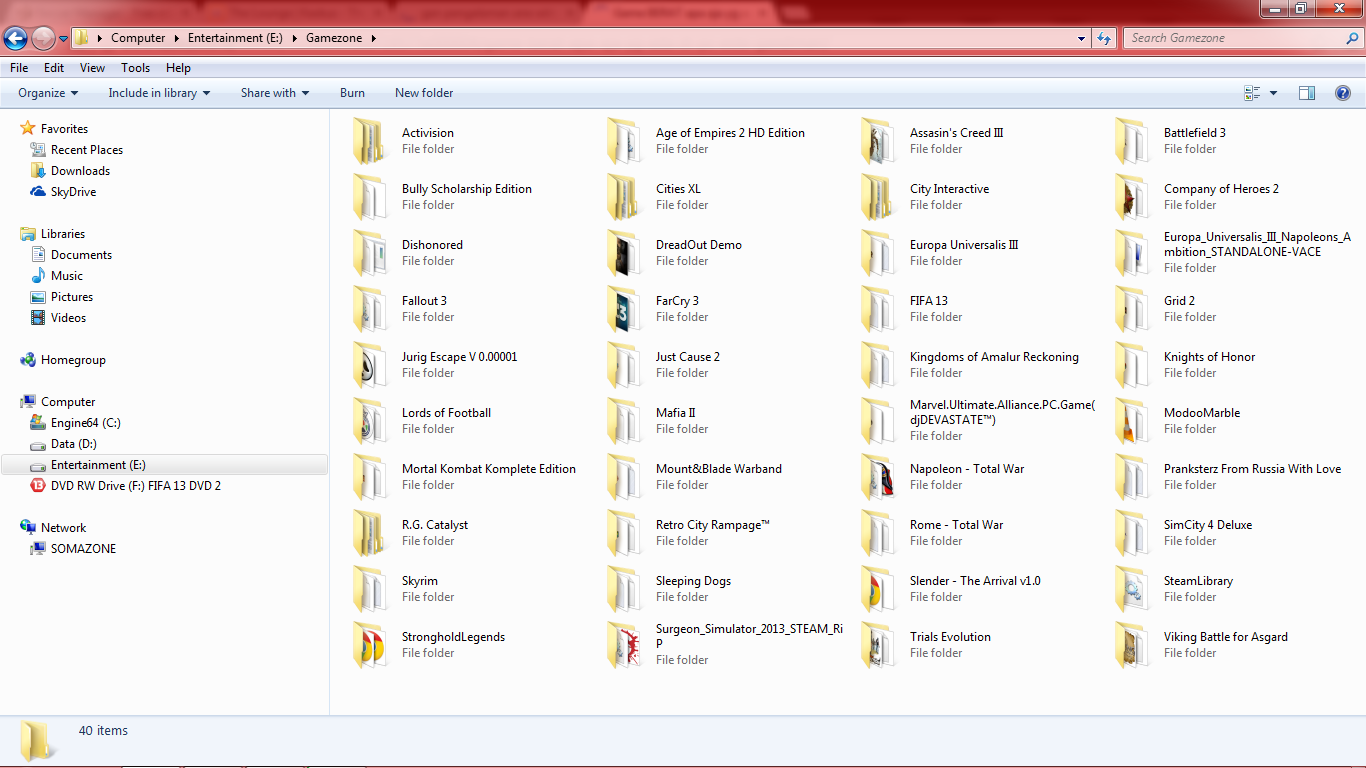Image resolution: width=1366 pixels, height=768 pixels.
Task: Select the SteamLibrary folder icon
Action: 1132,588
